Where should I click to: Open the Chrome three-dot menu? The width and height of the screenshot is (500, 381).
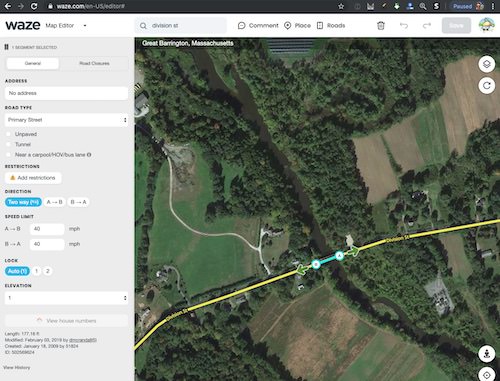(x=493, y=6)
